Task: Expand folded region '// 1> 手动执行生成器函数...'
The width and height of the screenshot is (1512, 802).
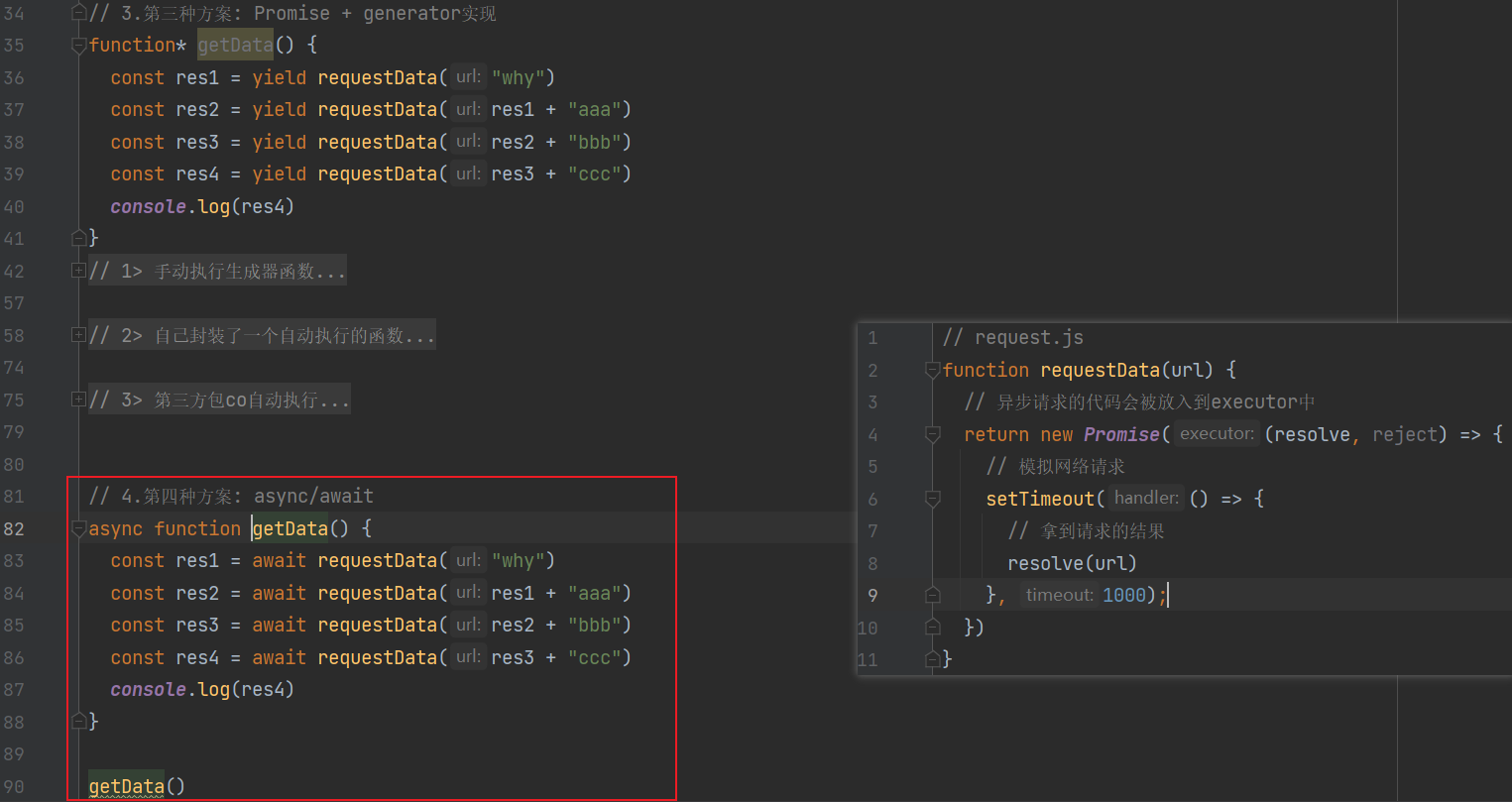Action: 79,271
